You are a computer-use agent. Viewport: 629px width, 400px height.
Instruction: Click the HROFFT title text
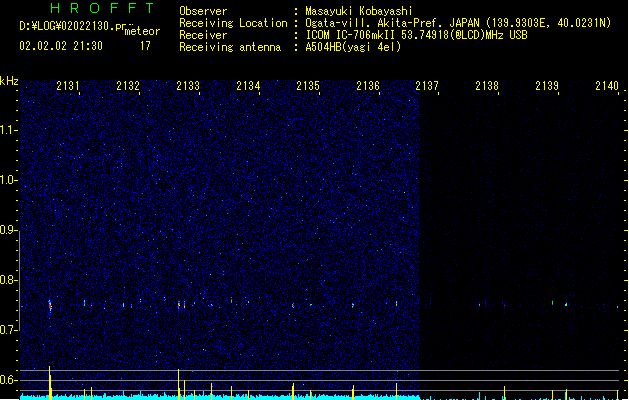pyautogui.click(x=103, y=8)
